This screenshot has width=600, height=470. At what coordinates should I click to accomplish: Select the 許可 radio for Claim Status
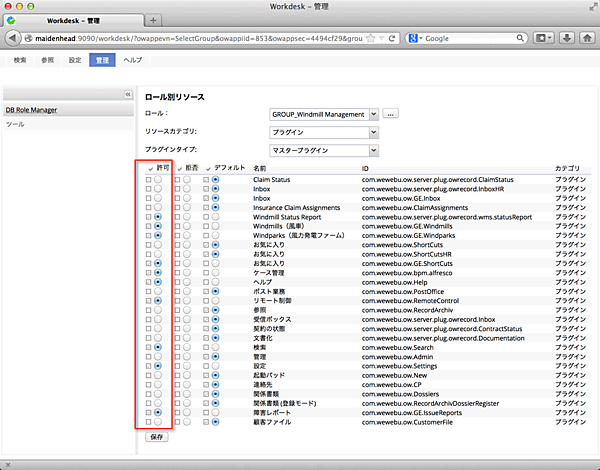point(159,180)
